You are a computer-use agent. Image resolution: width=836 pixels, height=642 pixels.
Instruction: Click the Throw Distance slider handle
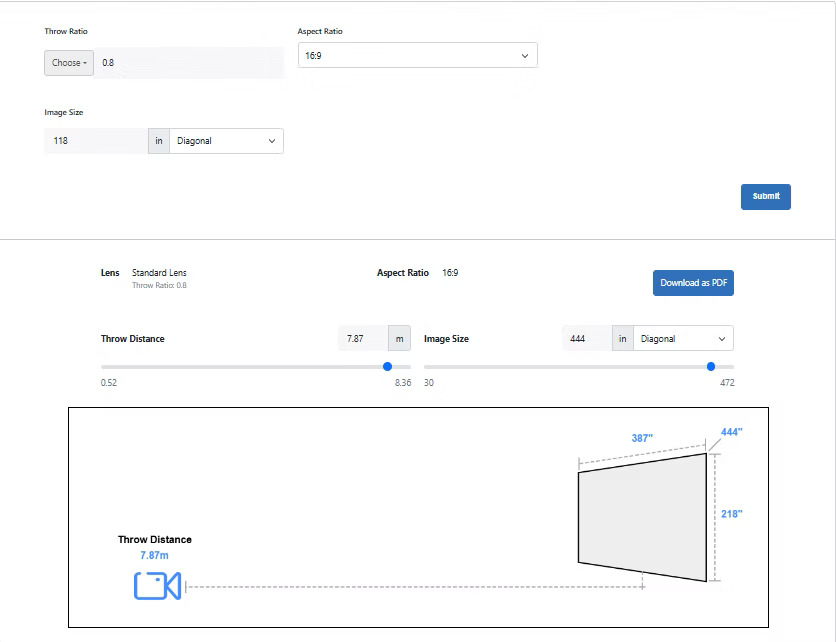click(x=388, y=367)
